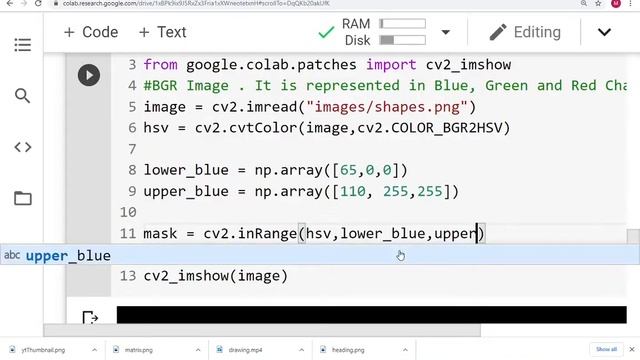Open the browser profile avatar
640x360 pixels.
coord(616,3)
